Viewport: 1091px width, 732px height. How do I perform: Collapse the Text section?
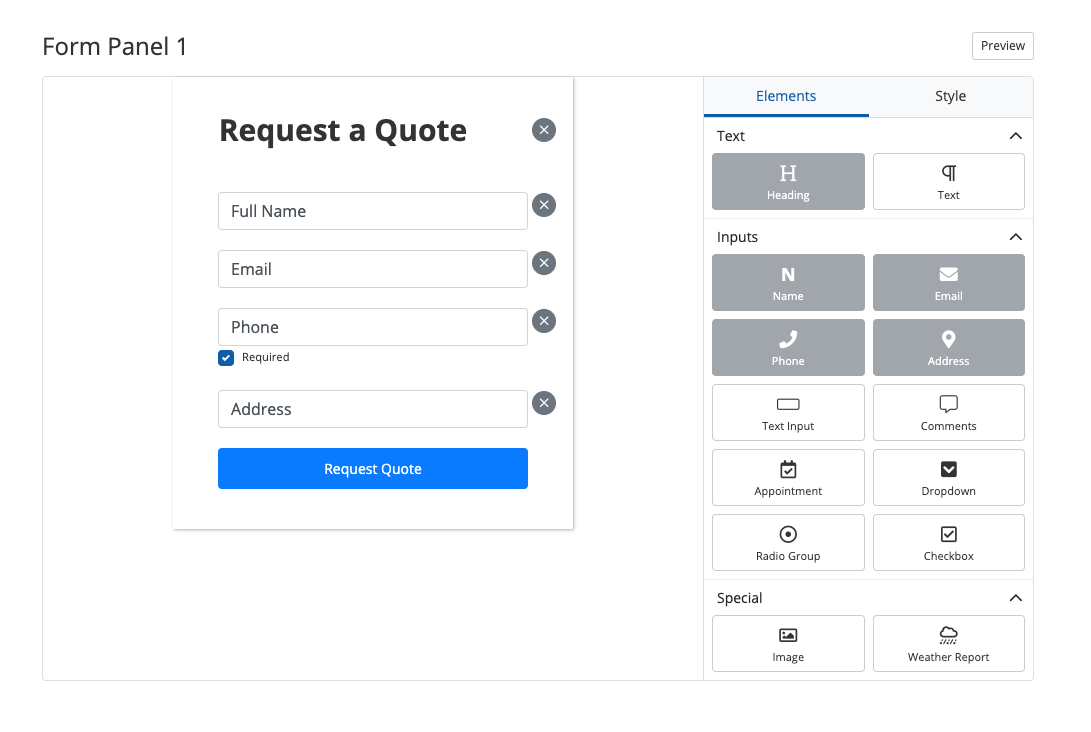[1015, 136]
